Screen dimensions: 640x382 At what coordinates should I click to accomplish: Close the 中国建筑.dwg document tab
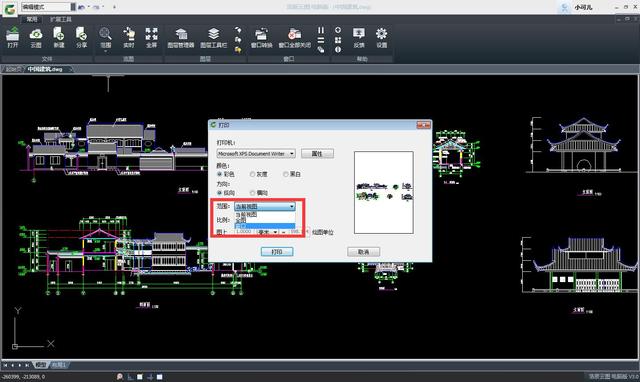(70, 69)
